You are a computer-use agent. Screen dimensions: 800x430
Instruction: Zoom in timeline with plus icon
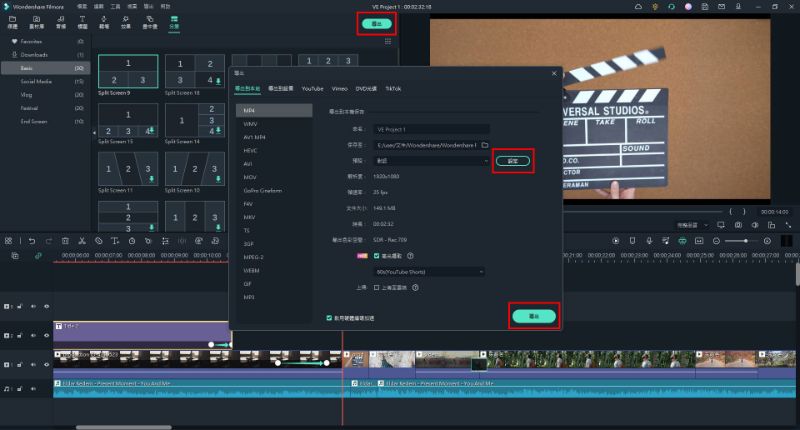click(767, 241)
